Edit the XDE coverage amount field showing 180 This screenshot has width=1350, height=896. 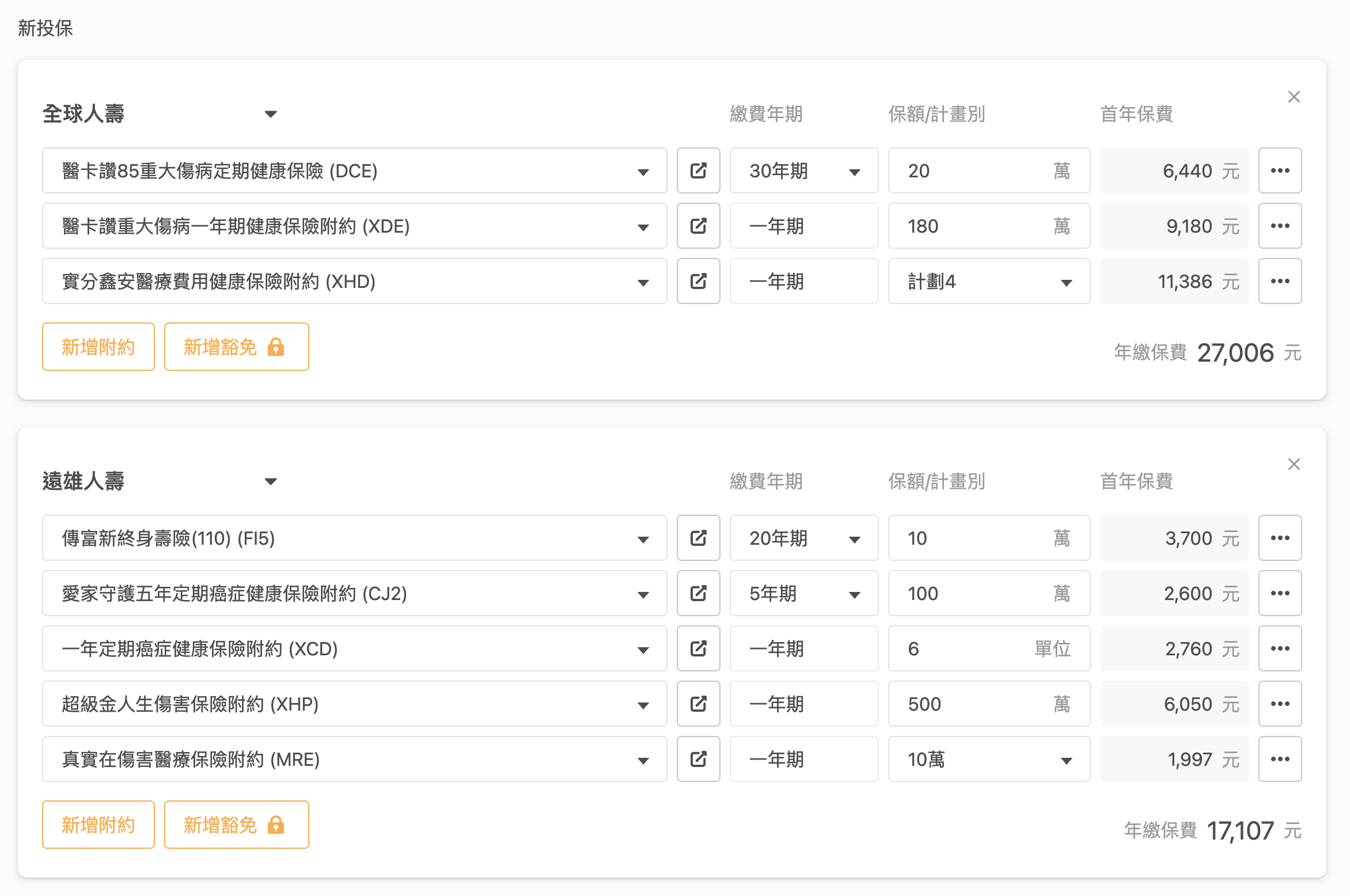(989, 226)
